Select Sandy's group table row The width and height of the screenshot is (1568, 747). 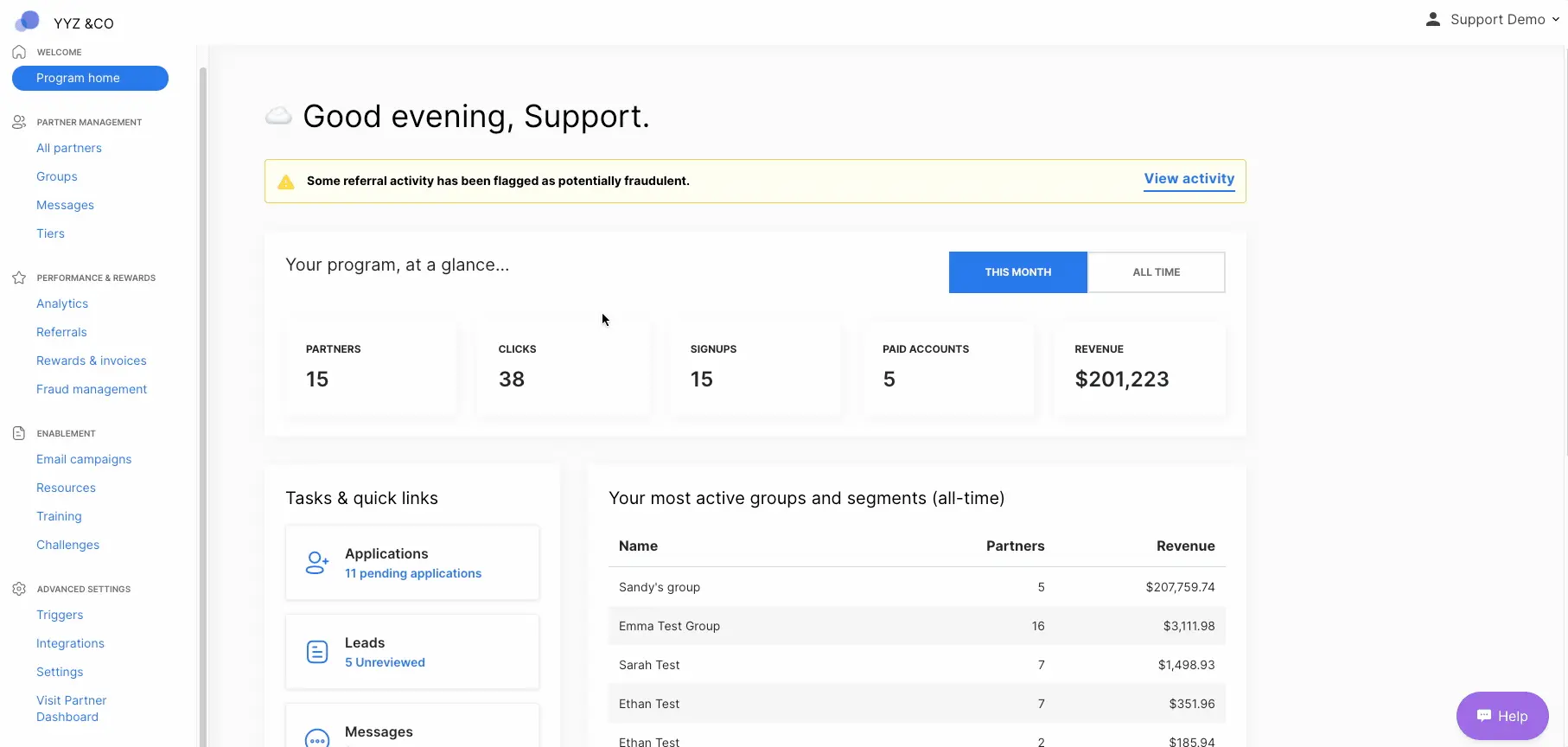pyautogui.click(x=916, y=587)
